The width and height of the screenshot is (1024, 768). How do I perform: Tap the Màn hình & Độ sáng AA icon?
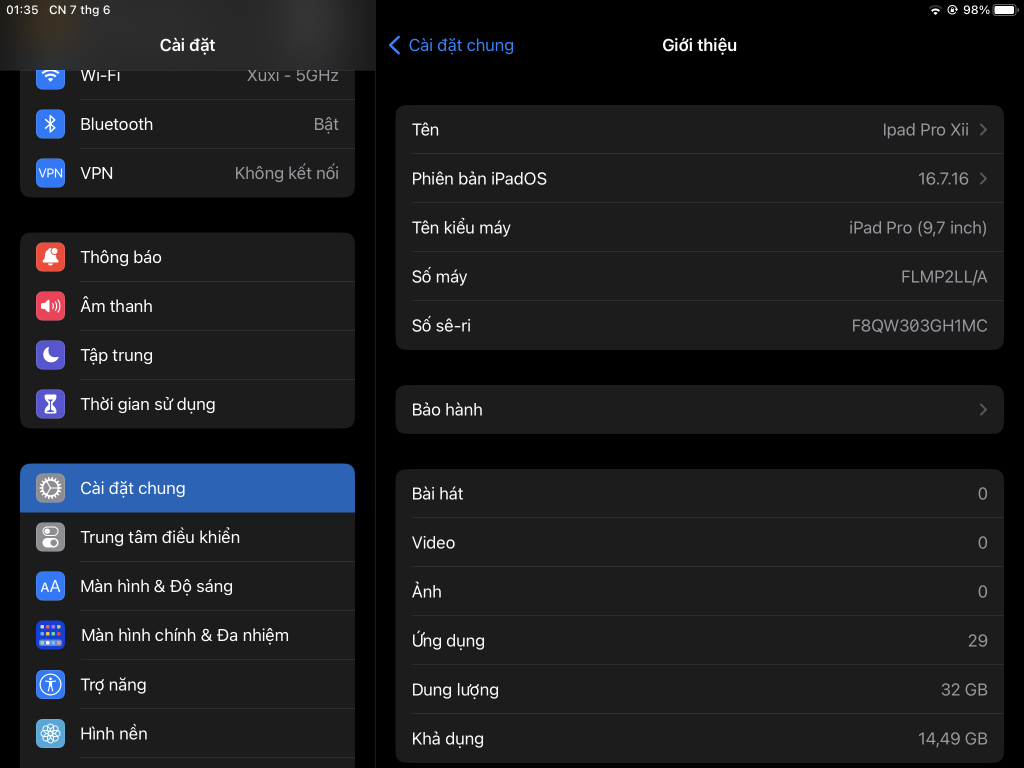[50, 586]
